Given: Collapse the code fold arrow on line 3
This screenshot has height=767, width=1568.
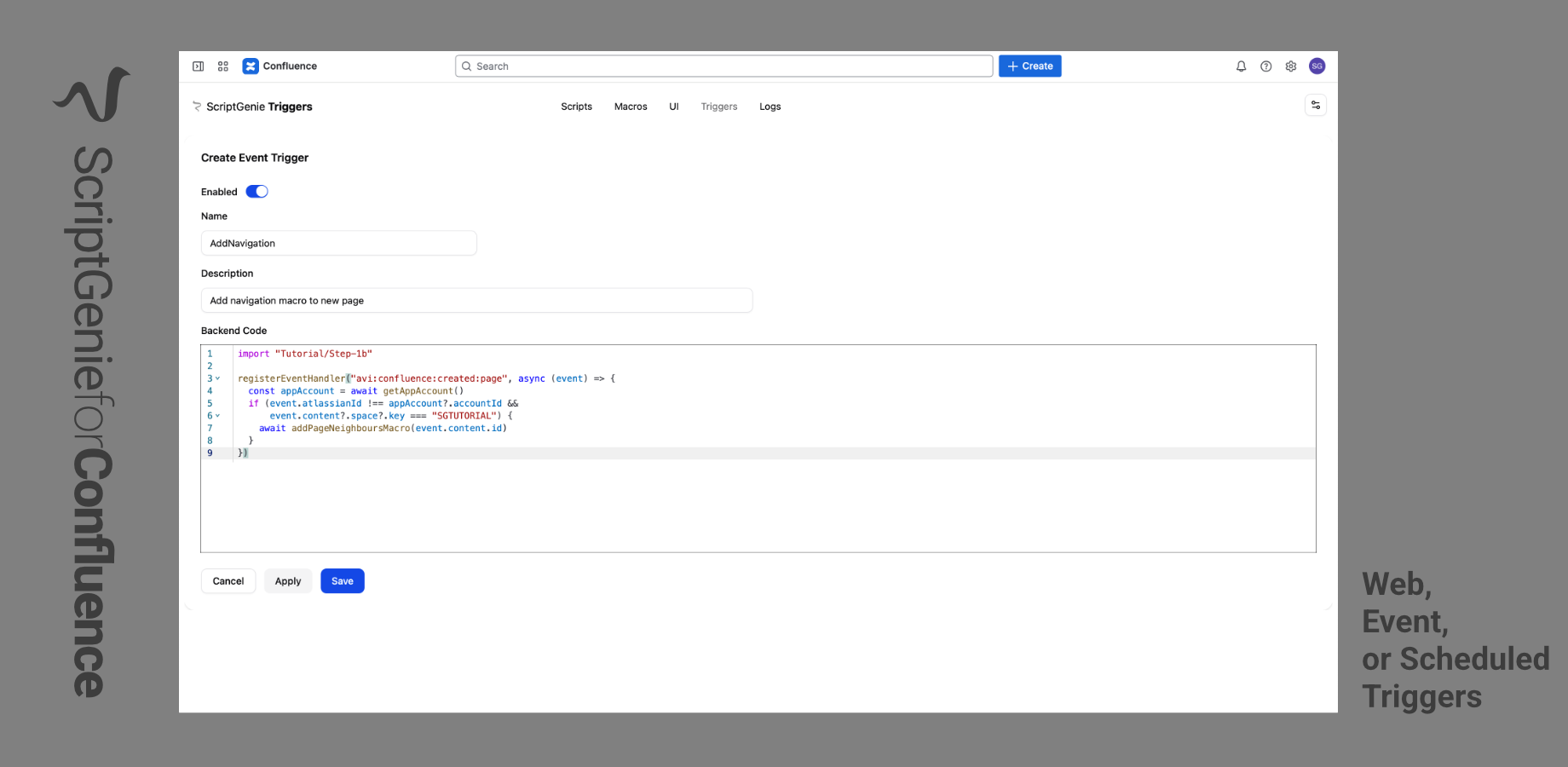Looking at the screenshot, I should tap(218, 378).
